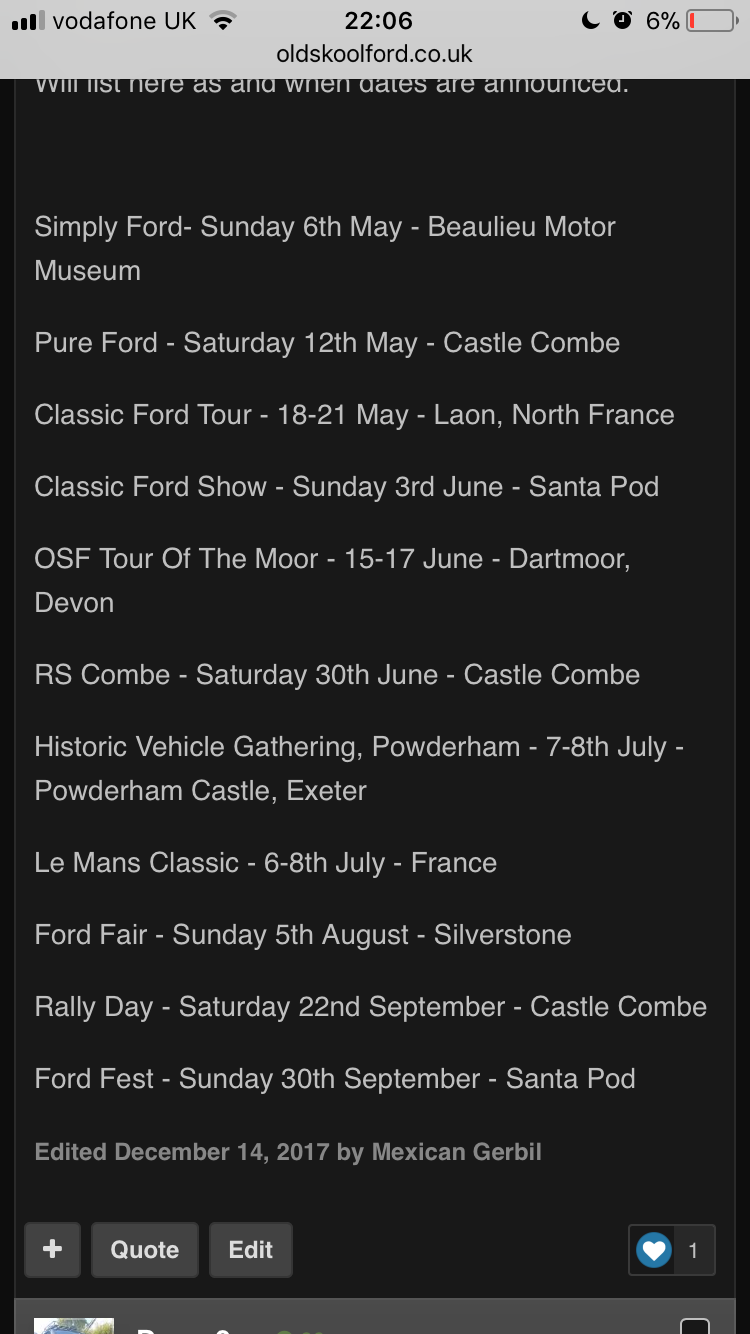Tap the oldskoolford.co.uk address bar
The height and width of the screenshot is (1334, 750).
[x=375, y=54]
